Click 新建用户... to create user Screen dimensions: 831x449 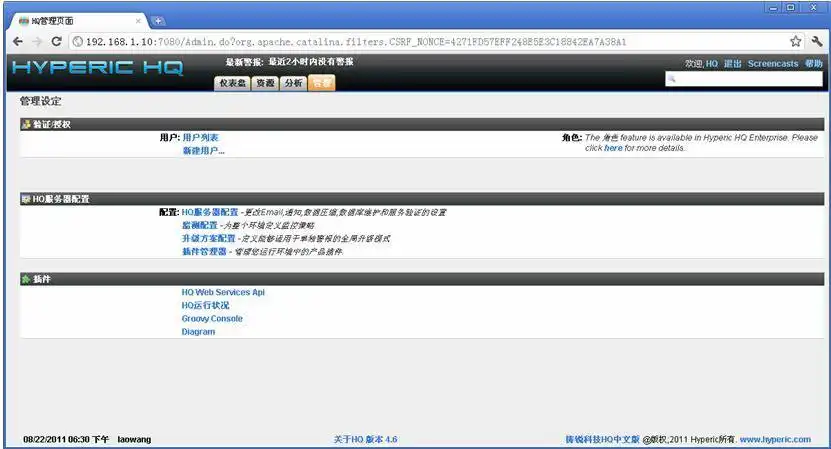click(204, 151)
